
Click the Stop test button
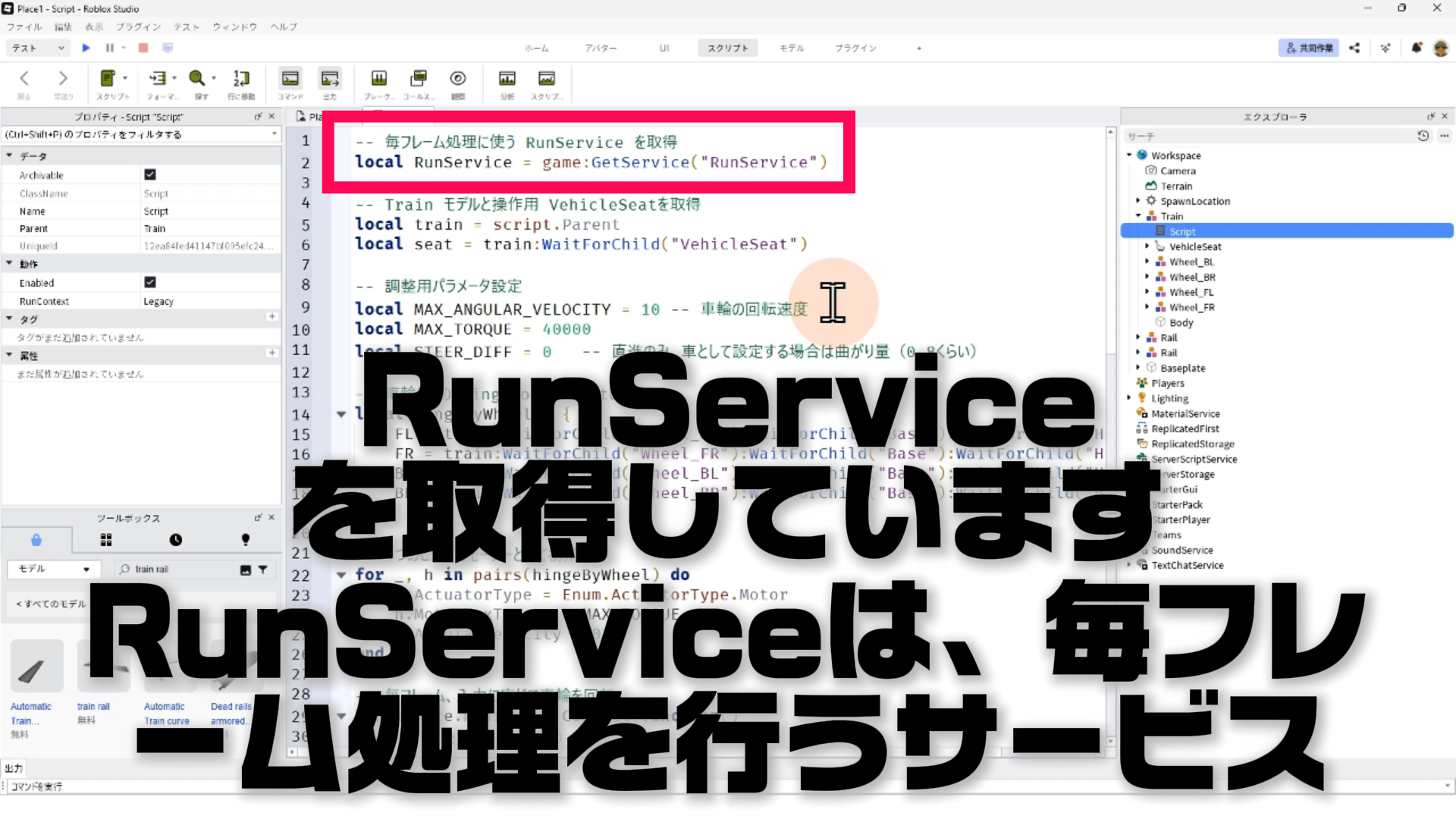point(143,48)
